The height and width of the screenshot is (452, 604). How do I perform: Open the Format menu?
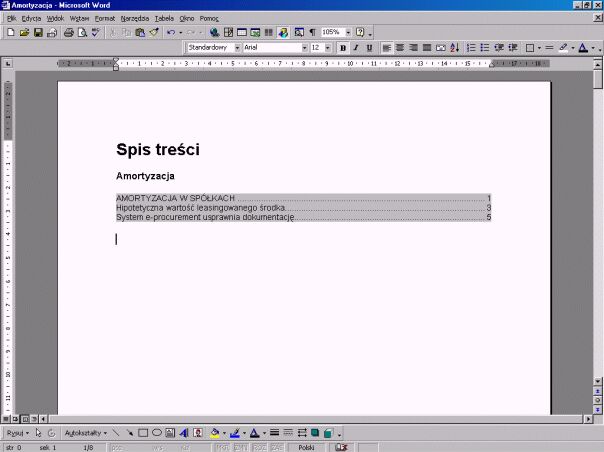click(x=104, y=18)
